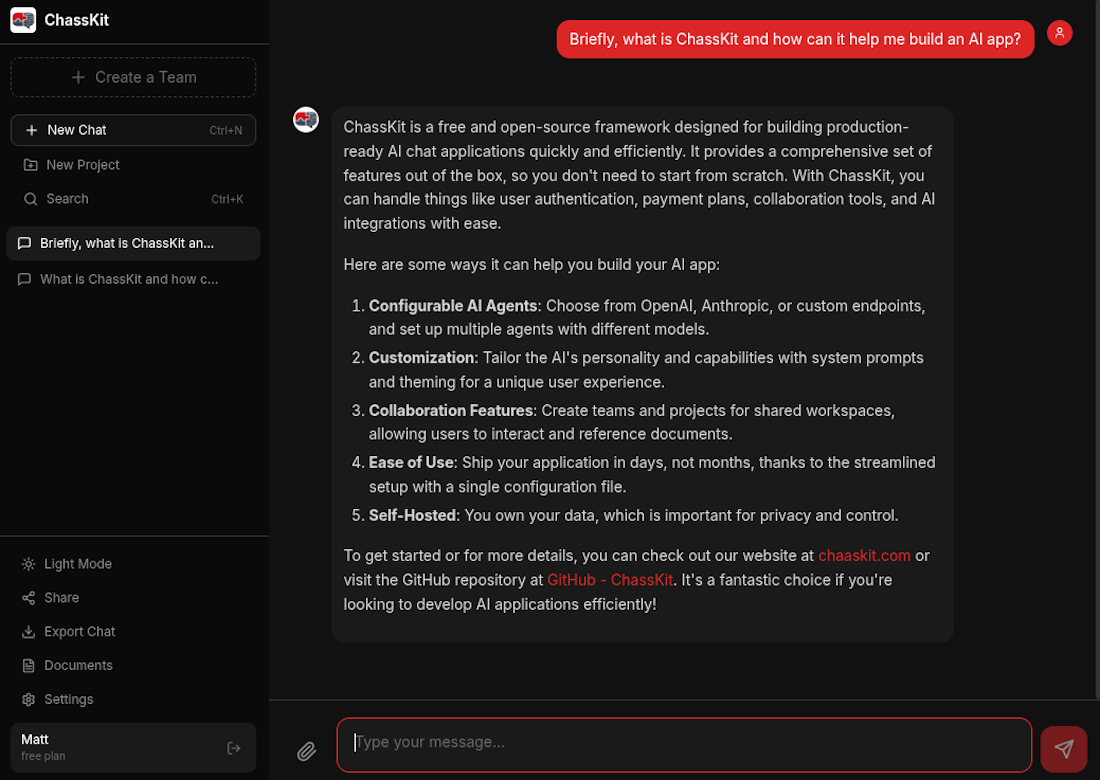This screenshot has height=780, width=1100.
Task: Create a New Project
Action: click(x=74, y=164)
